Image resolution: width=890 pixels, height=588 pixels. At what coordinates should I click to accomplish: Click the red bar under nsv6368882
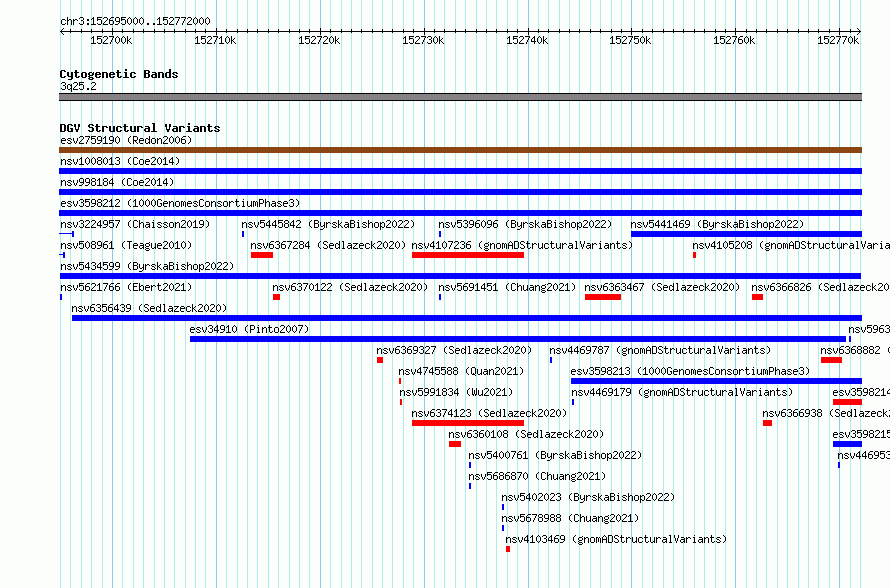pyautogui.click(x=831, y=360)
